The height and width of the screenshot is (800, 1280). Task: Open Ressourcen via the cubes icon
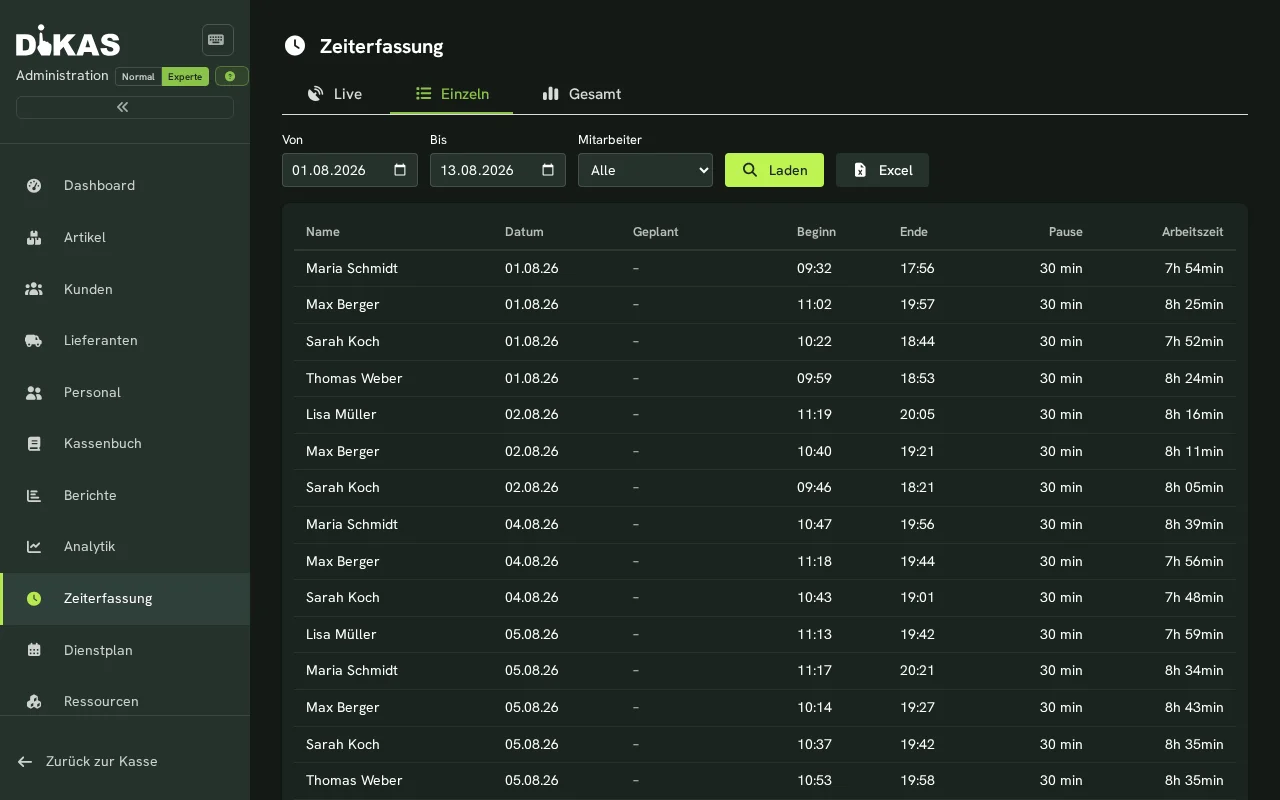34,702
